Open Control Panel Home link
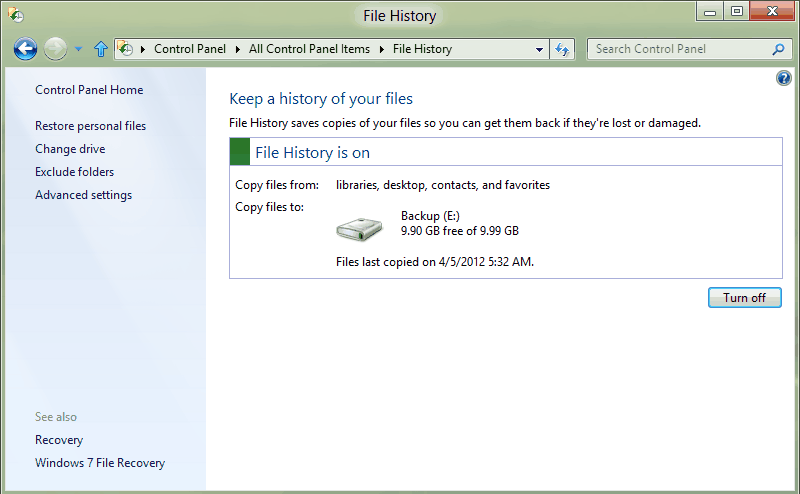 89,90
